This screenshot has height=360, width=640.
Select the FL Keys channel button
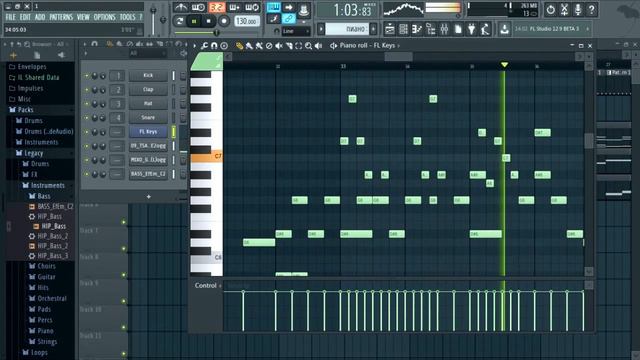pyautogui.click(x=148, y=132)
